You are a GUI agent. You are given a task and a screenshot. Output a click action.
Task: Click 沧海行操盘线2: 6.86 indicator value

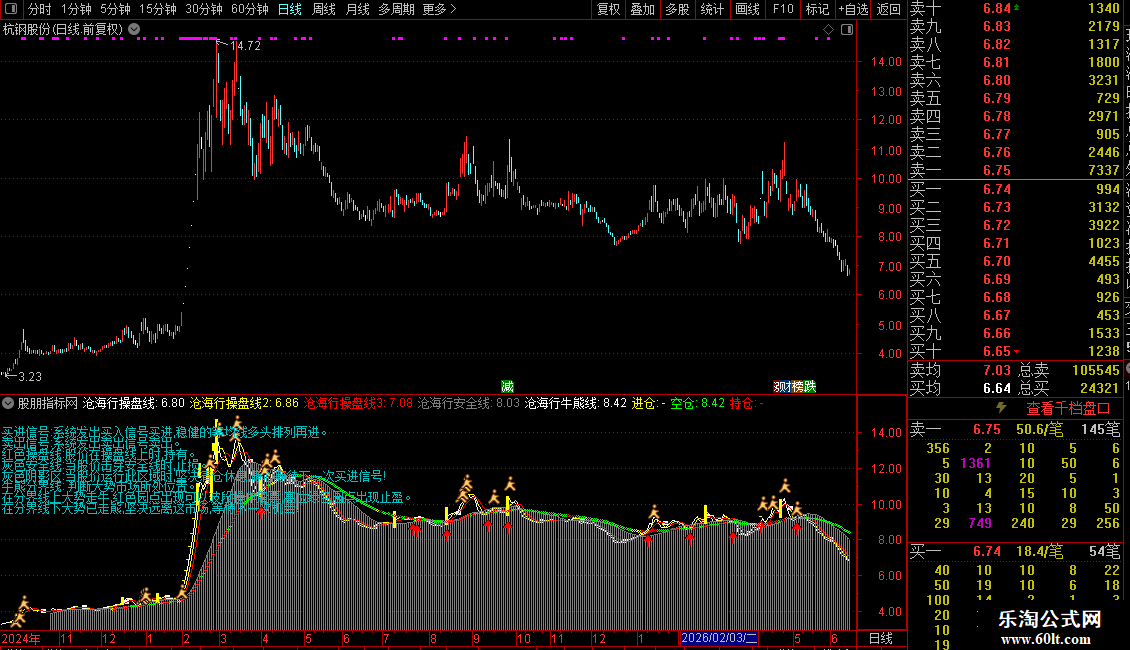[244, 404]
